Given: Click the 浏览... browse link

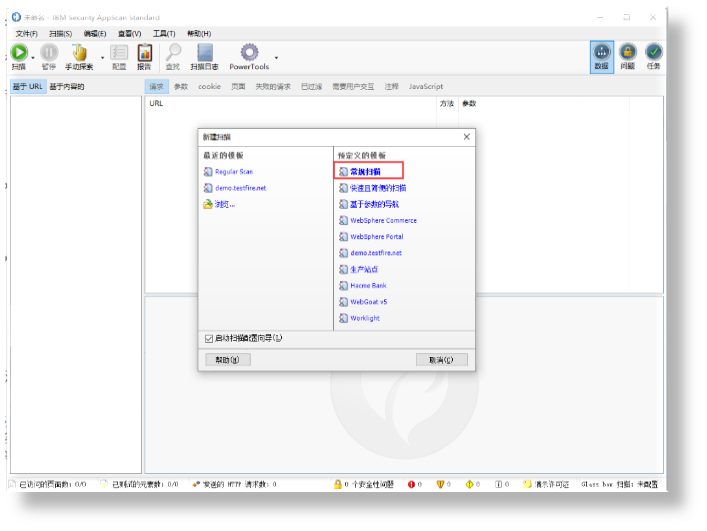Looking at the screenshot, I should pos(224,204).
